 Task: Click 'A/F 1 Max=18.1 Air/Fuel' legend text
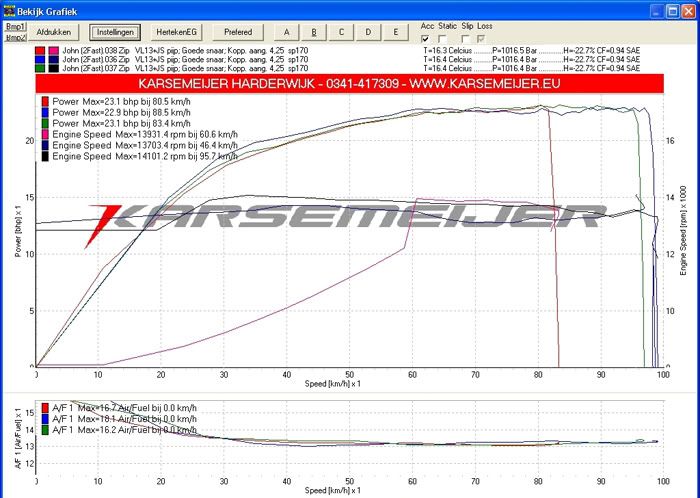(x=124, y=419)
